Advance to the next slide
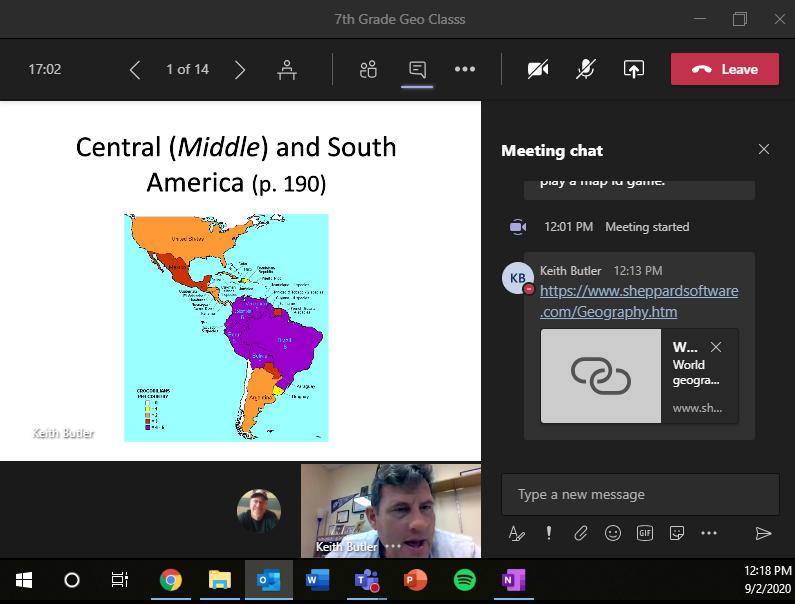The height and width of the screenshot is (604, 795). 240,69
